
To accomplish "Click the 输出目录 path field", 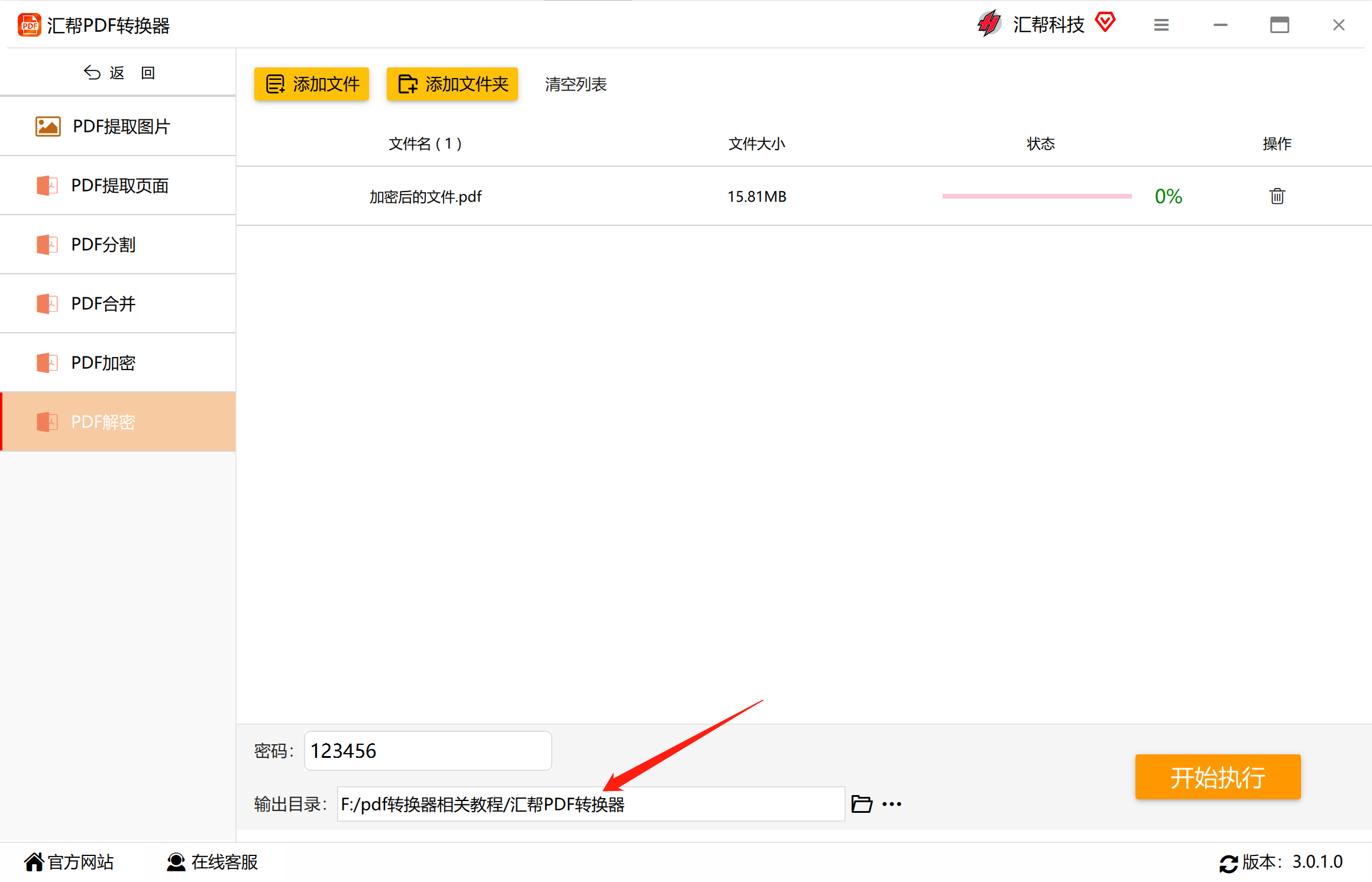I will click(x=591, y=804).
